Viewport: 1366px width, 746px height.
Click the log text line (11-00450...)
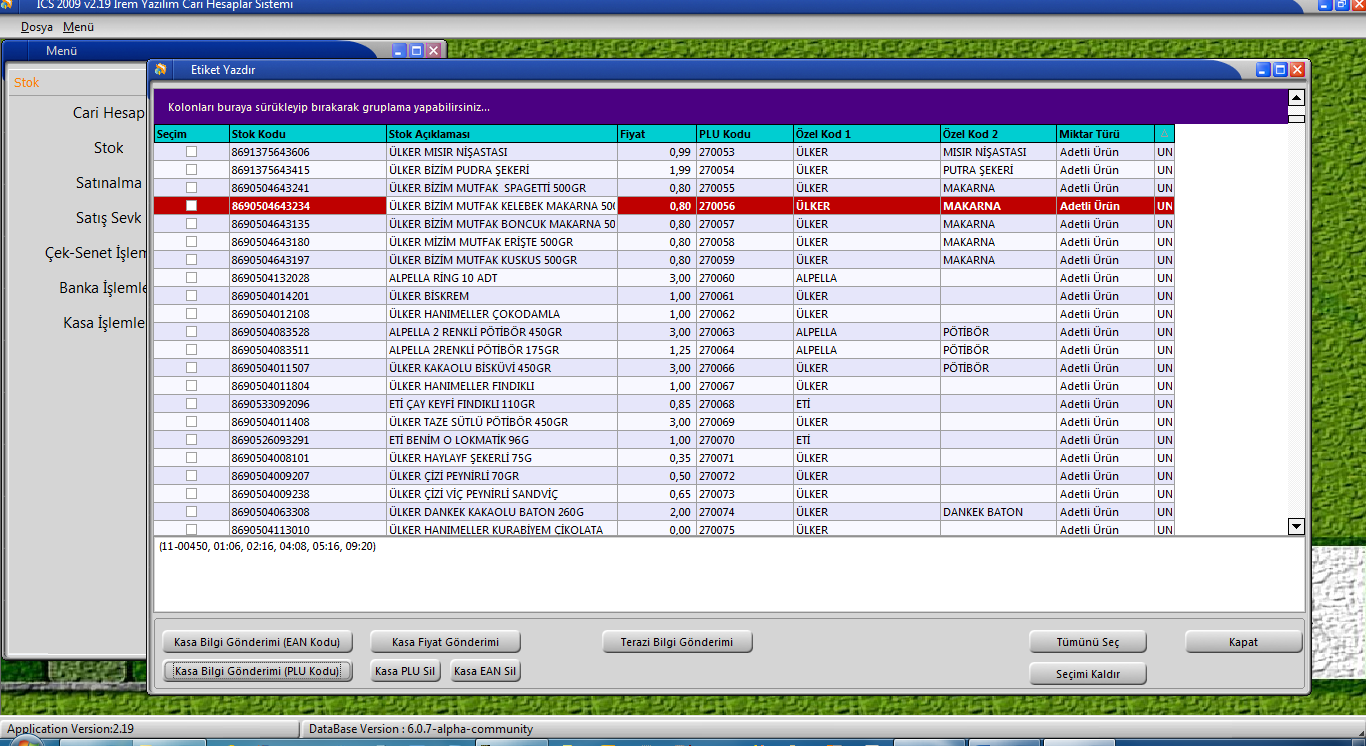click(267, 547)
